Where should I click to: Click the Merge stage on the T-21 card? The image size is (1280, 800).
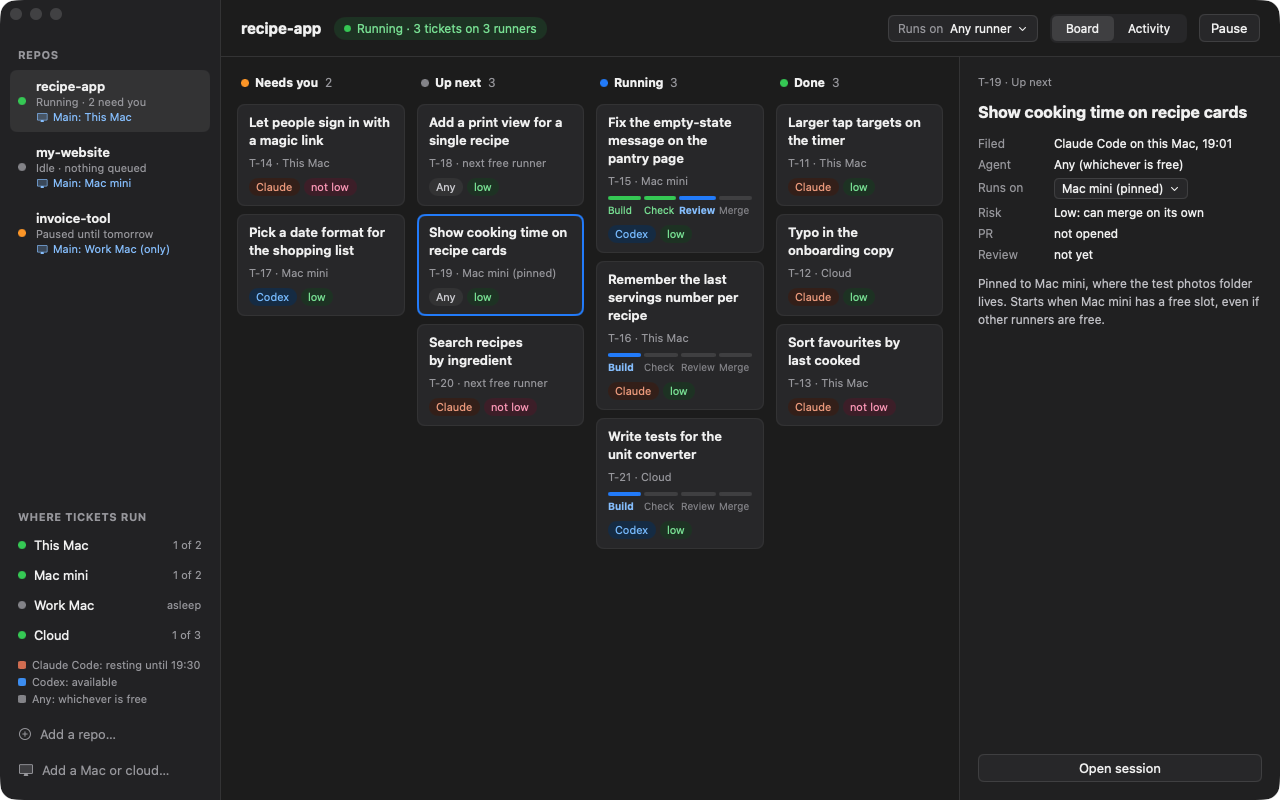point(734,501)
